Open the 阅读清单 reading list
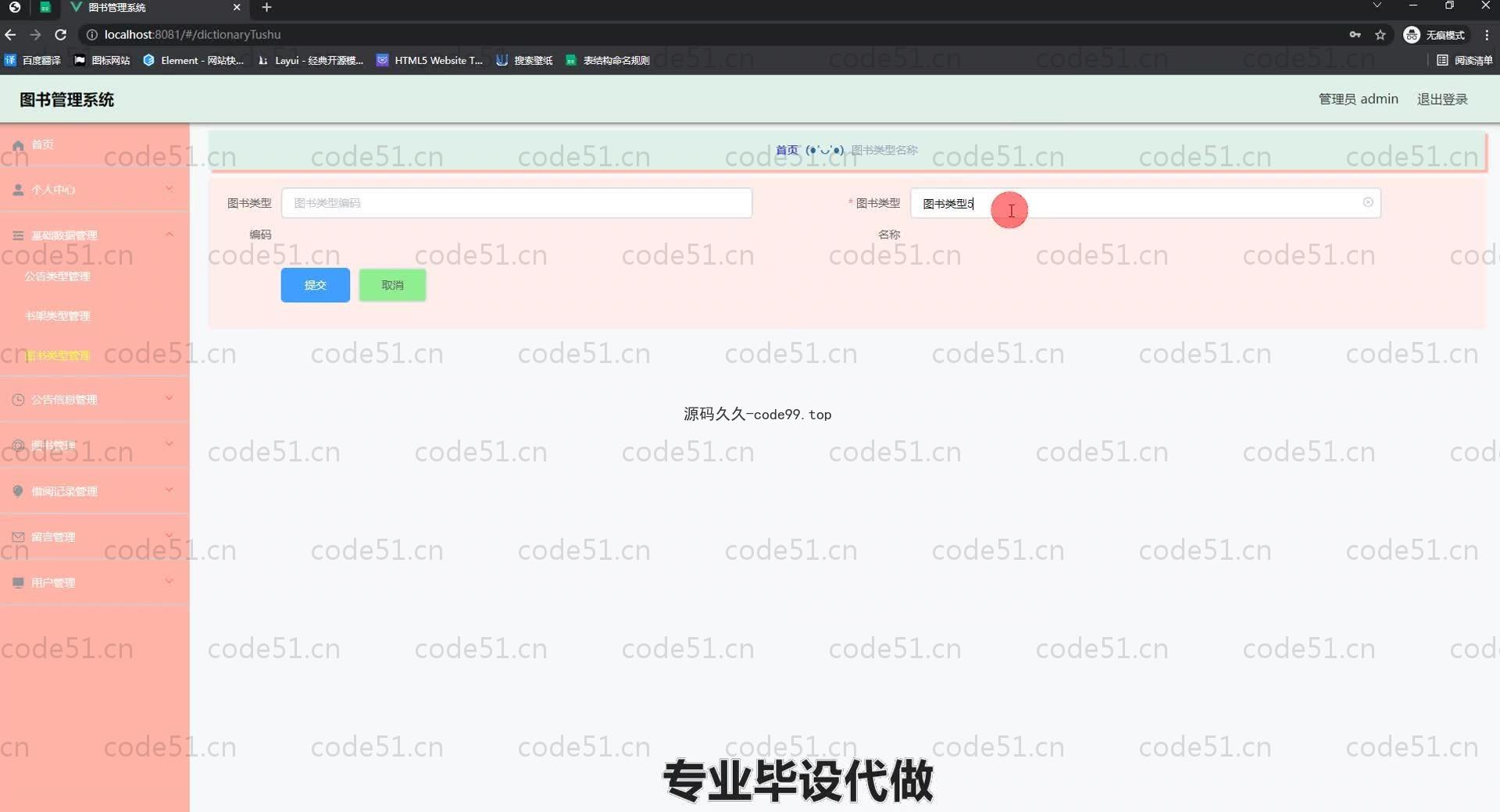The image size is (1500, 812). tap(1465, 60)
